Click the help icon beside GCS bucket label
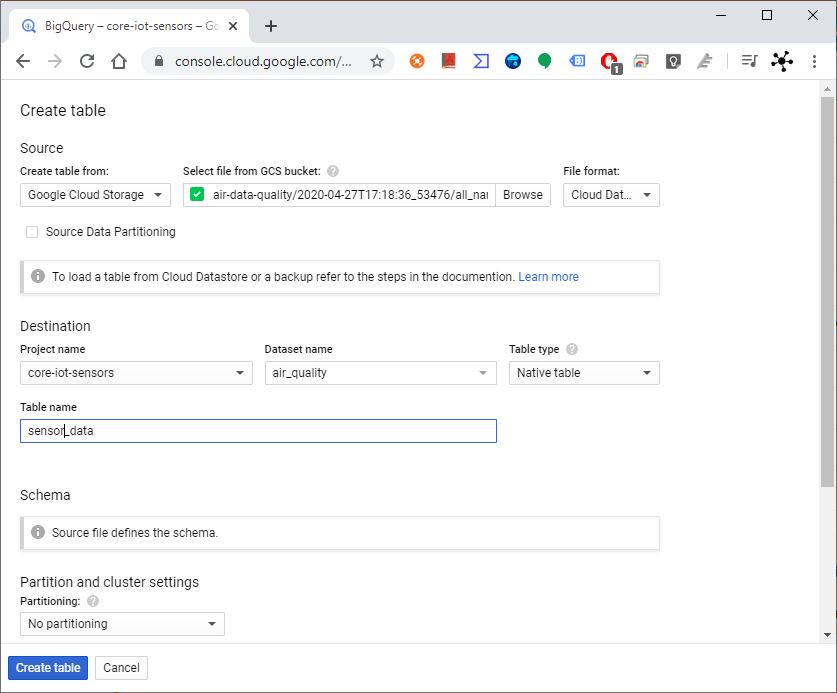This screenshot has width=837, height=693. [333, 171]
